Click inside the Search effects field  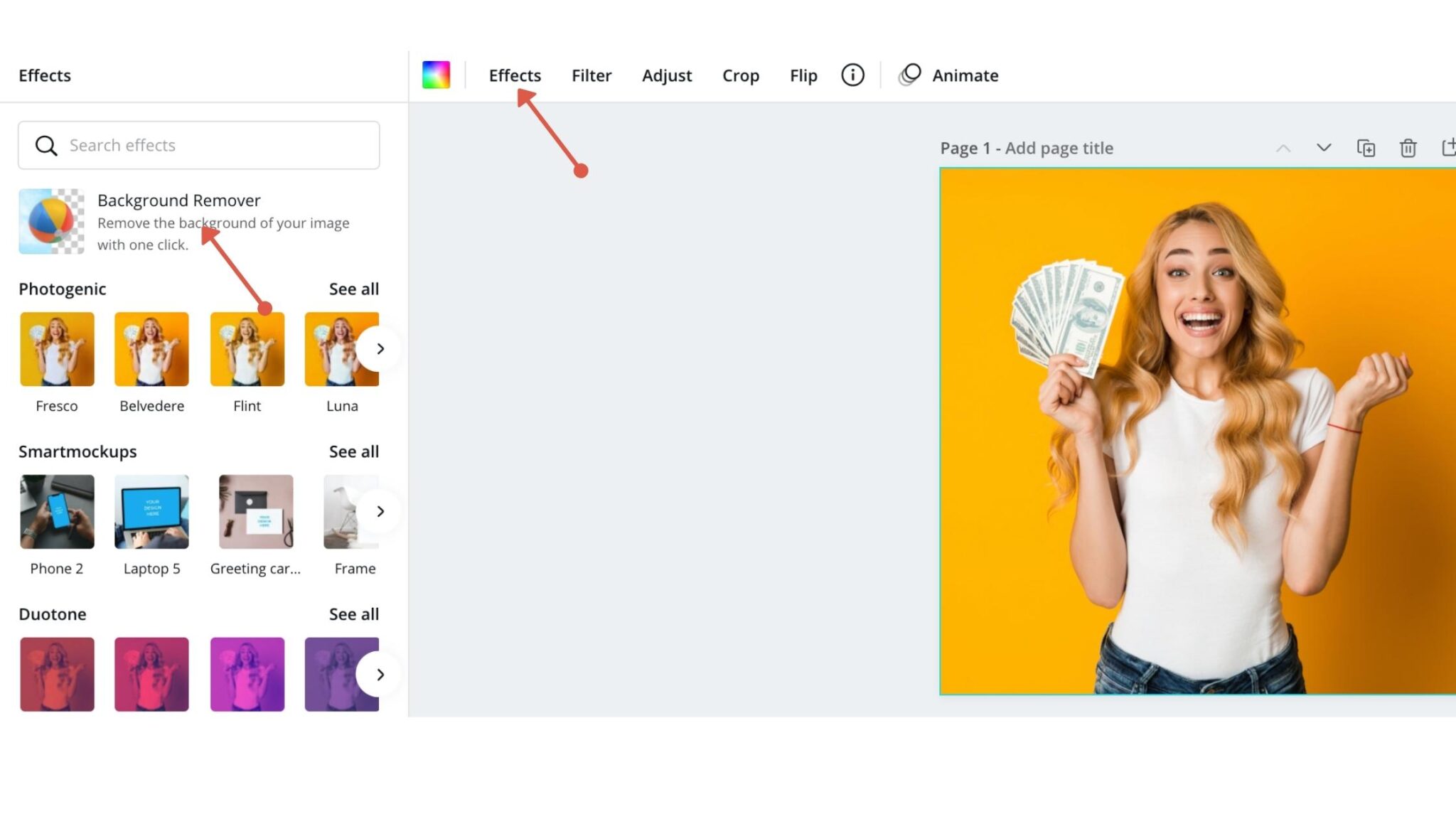point(199,145)
